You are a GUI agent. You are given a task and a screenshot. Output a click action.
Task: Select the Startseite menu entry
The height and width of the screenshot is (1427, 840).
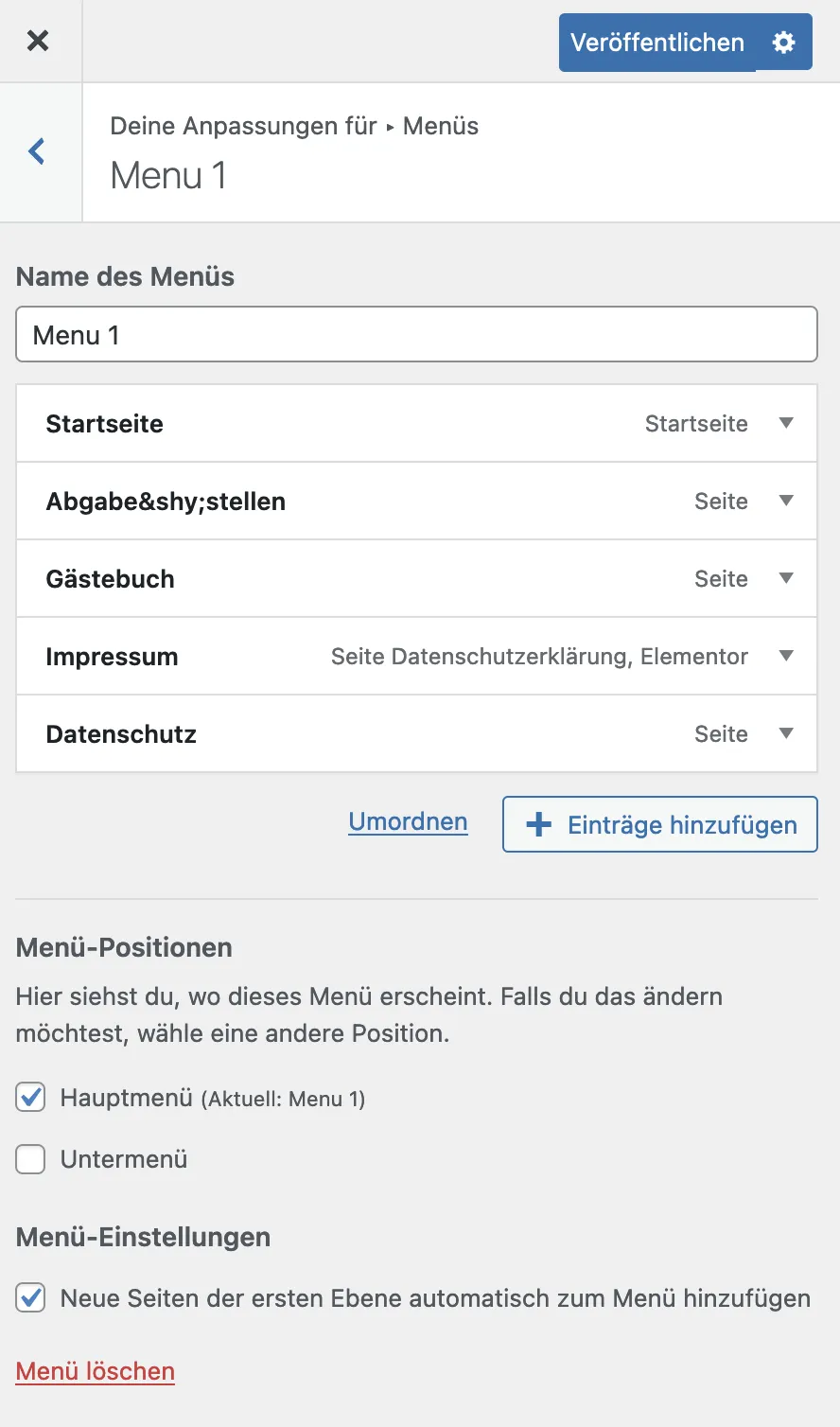coord(416,423)
